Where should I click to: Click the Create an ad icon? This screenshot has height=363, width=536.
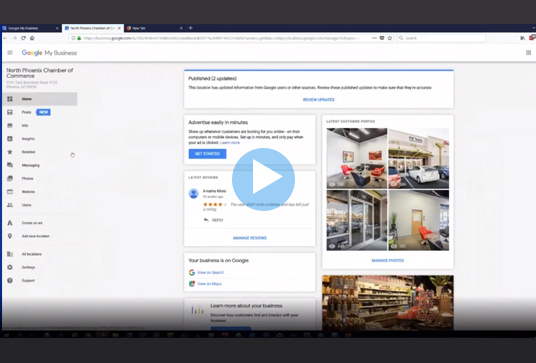10,223
